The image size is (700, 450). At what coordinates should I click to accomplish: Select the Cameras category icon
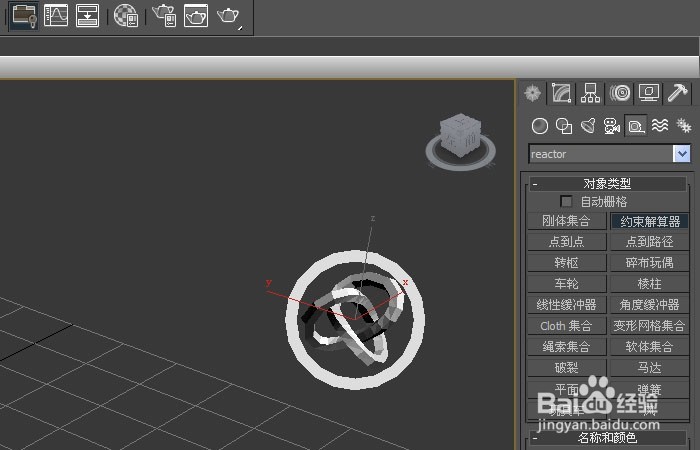tap(612, 126)
